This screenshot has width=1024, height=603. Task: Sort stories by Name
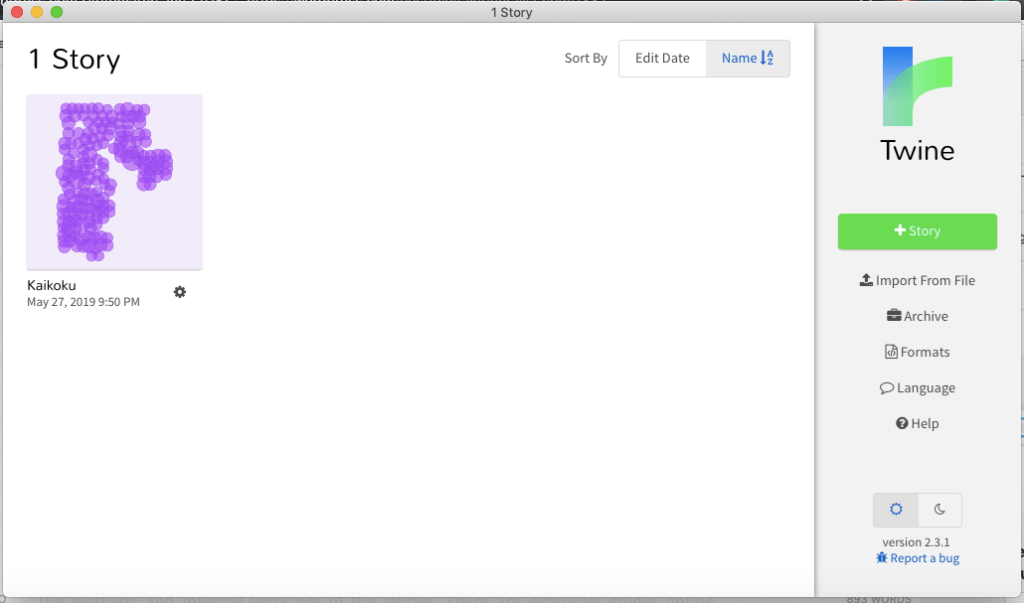click(748, 58)
